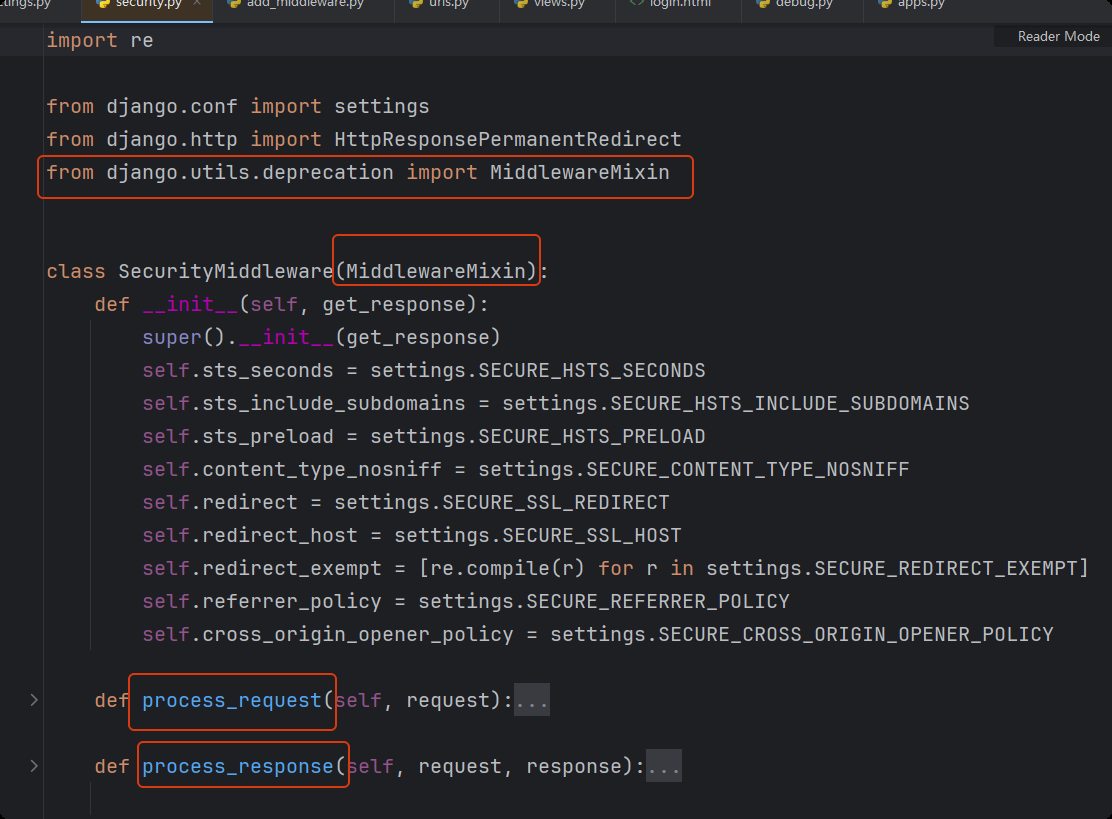
Task: Click SECURE_REFERRER_POLICY setting
Action: point(657,601)
